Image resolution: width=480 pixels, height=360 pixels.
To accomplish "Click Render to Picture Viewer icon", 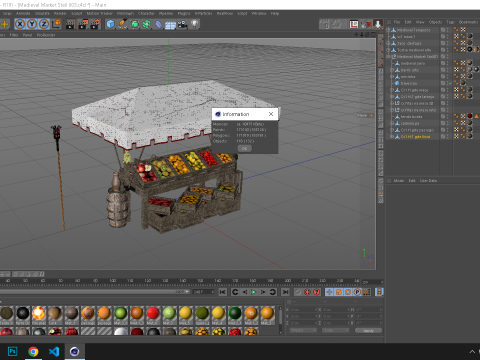I will pyautogui.click(x=83, y=24).
